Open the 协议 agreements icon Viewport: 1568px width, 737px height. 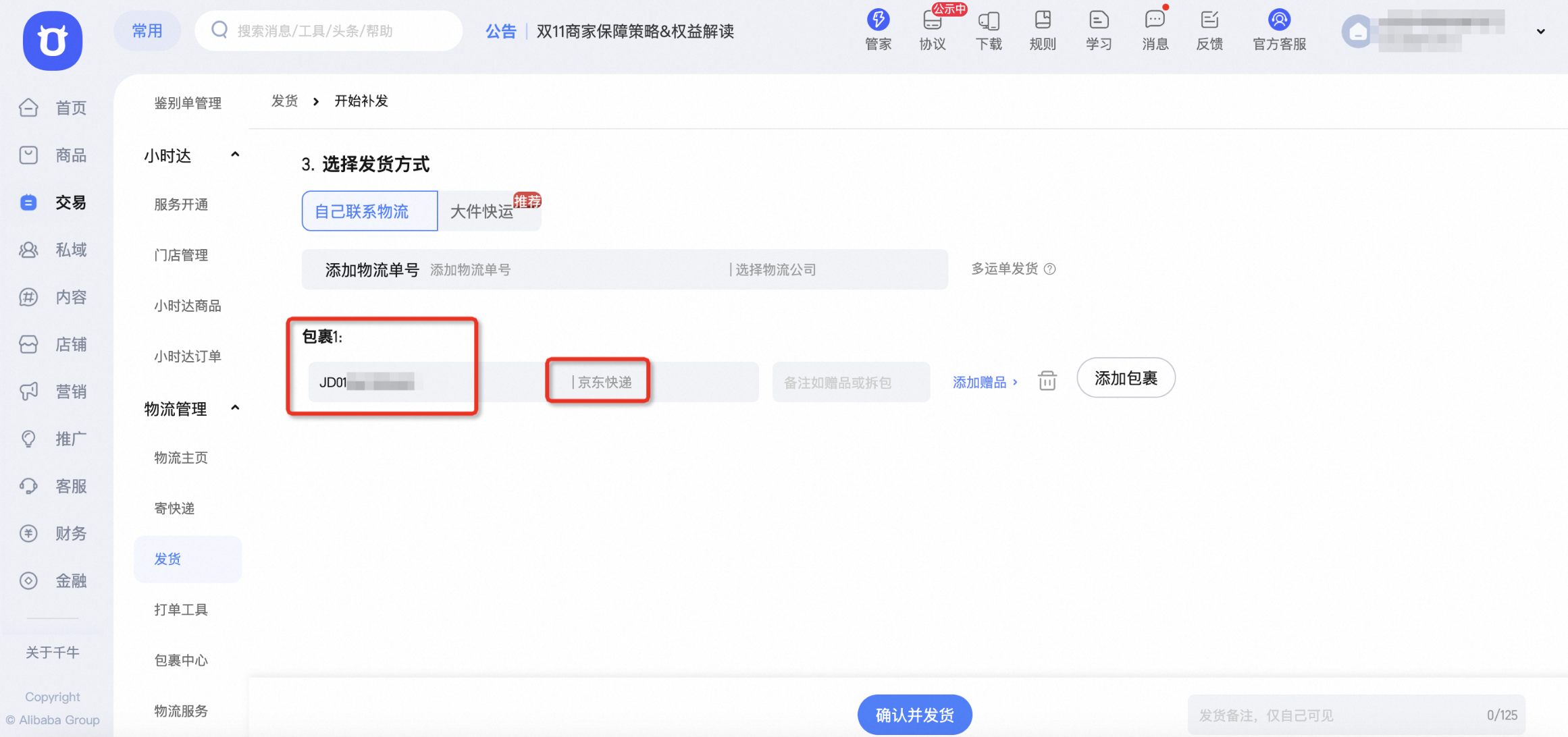pos(932,30)
